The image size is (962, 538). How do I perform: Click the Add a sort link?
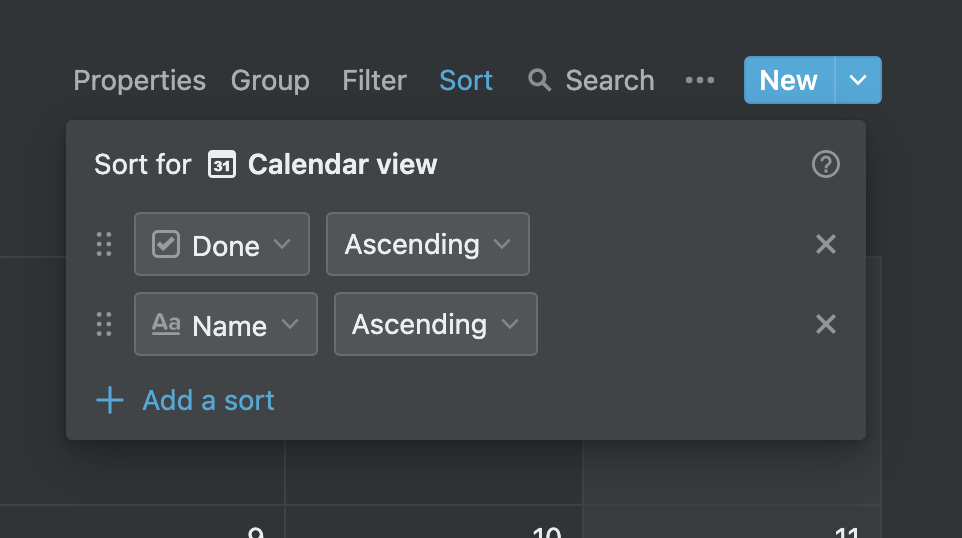pos(208,401)
